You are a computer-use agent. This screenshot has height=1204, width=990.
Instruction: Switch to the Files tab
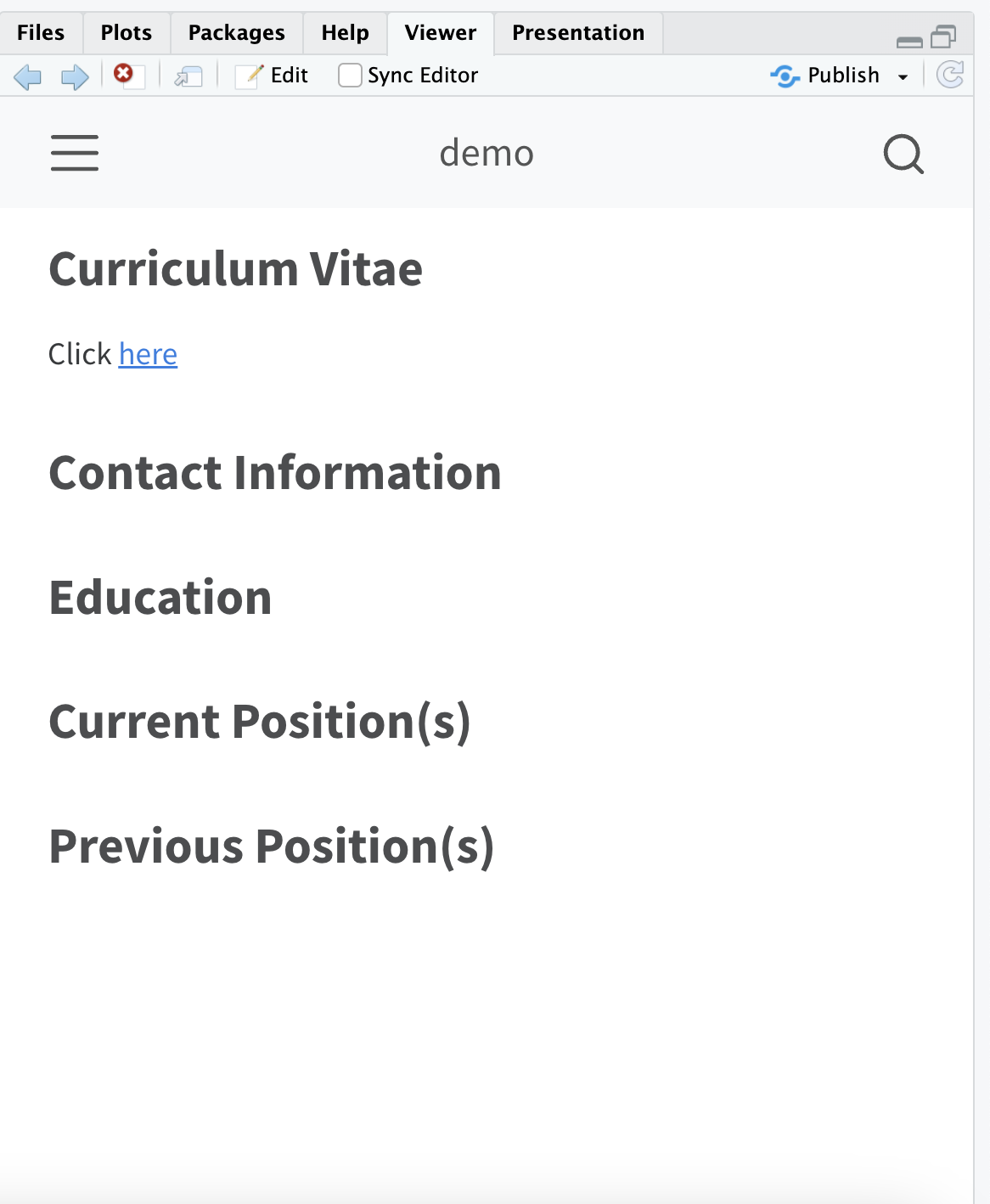pos(41,33)
